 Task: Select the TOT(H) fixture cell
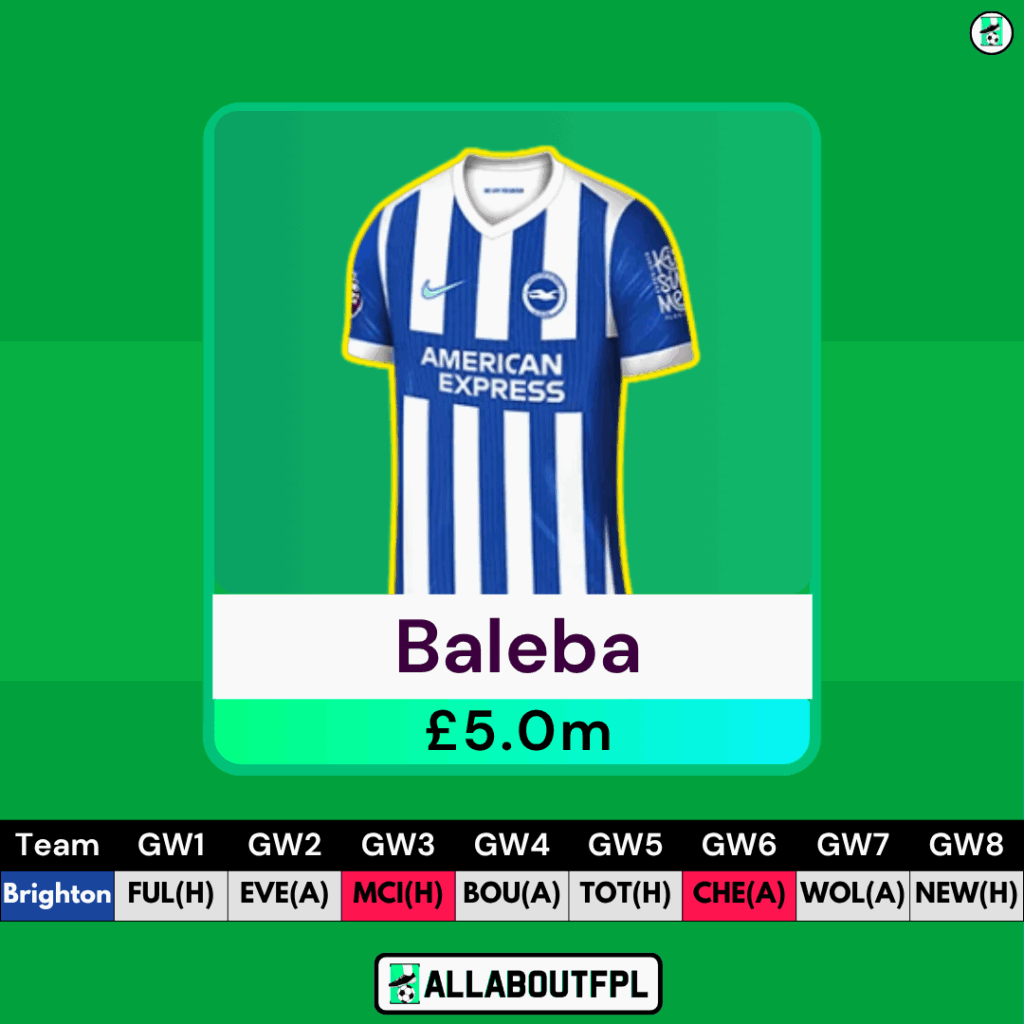[x=625, y=895]
